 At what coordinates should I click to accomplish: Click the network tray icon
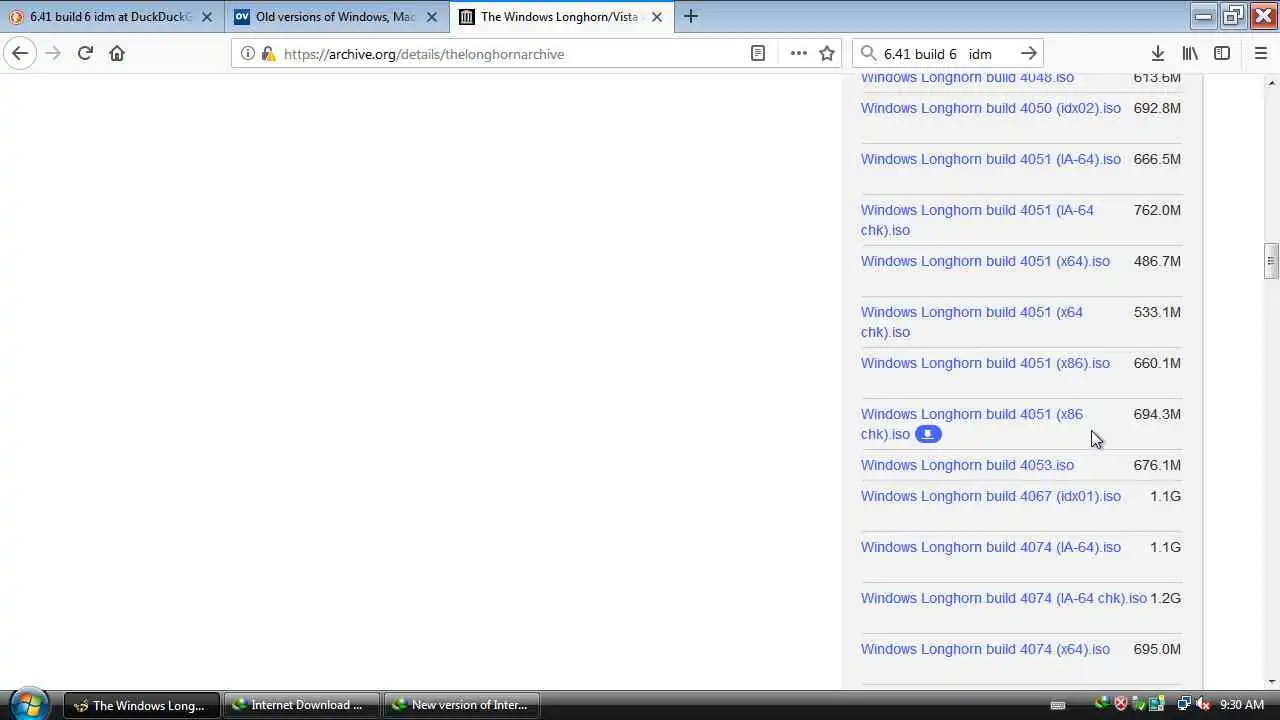pyautogui.click(x=1184, y=704)
